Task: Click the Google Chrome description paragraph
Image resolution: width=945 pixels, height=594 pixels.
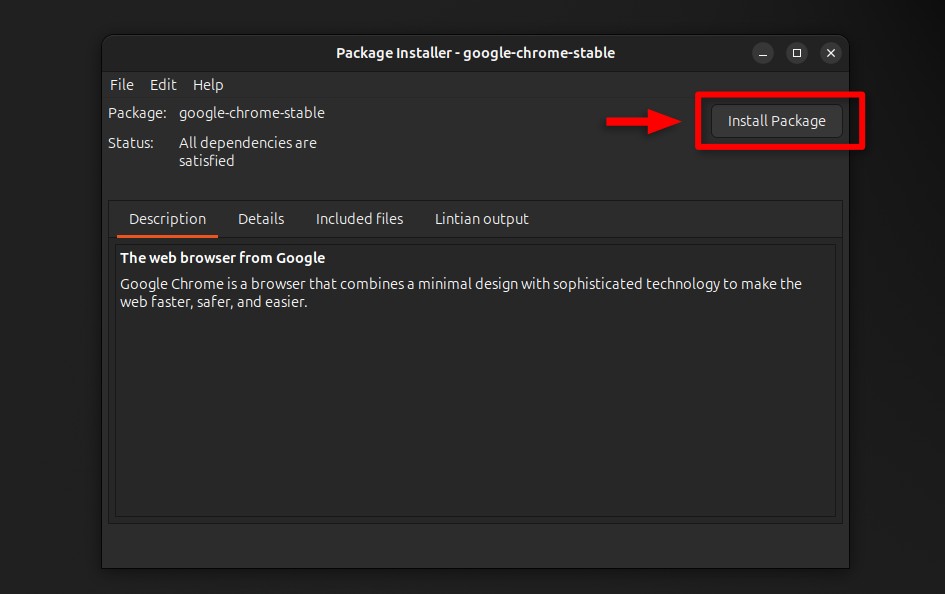Action: coord(460,293)
